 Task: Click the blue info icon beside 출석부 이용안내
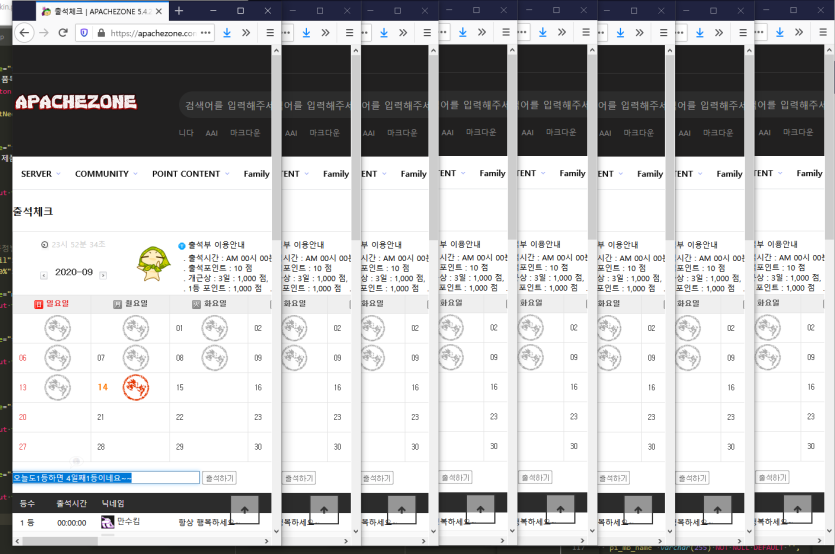click(182, 246)
